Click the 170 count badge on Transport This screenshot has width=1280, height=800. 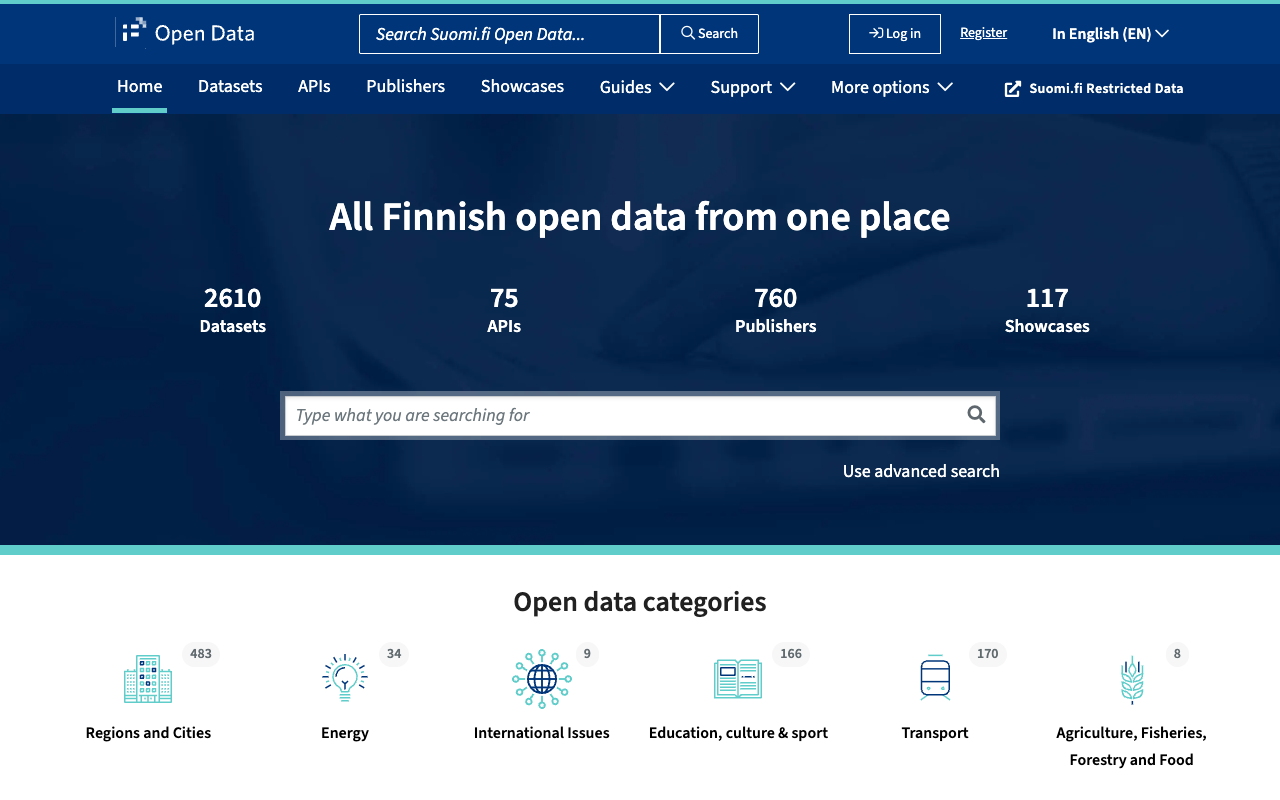point(988,654)
